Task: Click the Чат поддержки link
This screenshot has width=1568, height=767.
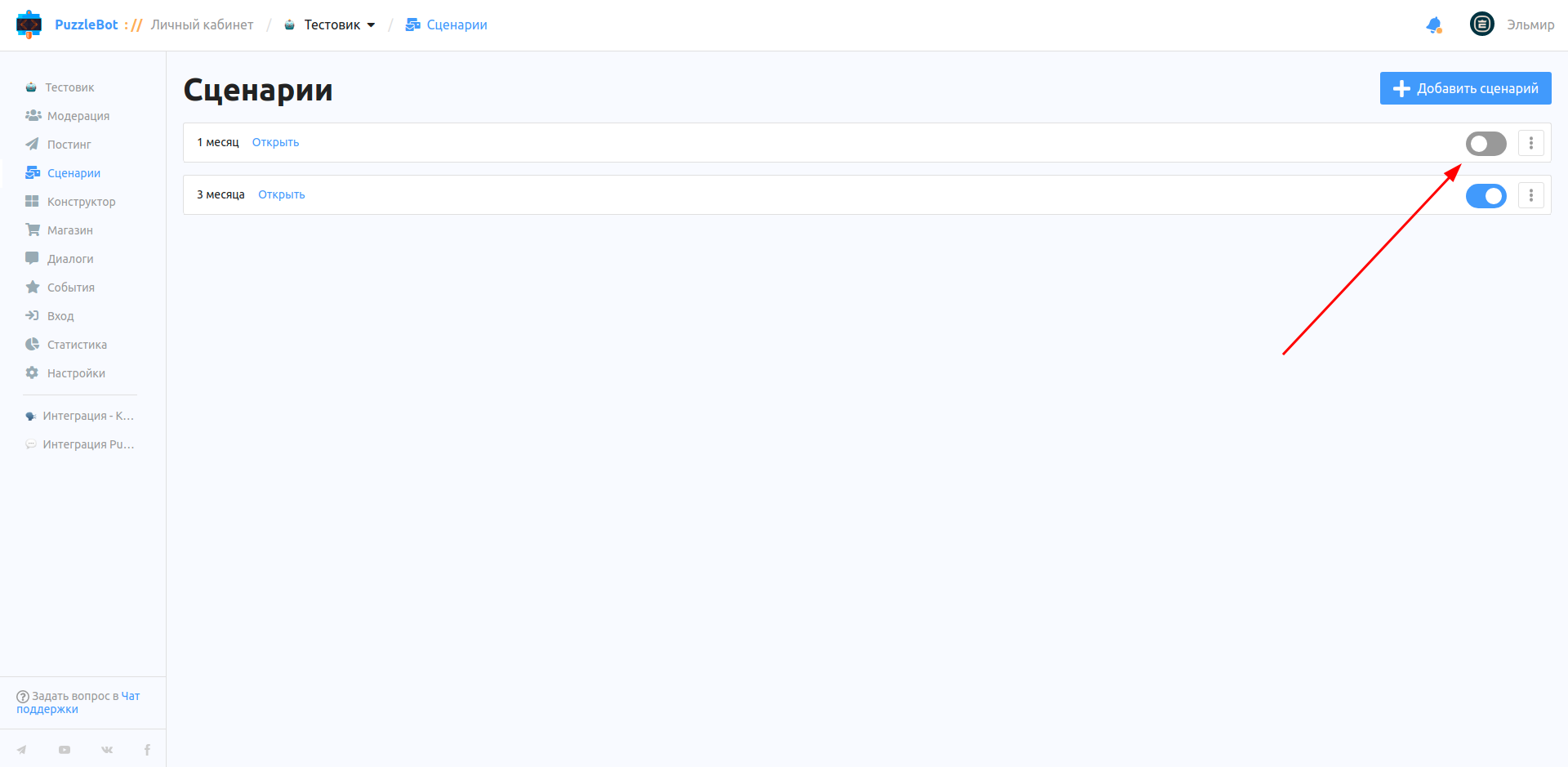Action: (x=78, y=702)
